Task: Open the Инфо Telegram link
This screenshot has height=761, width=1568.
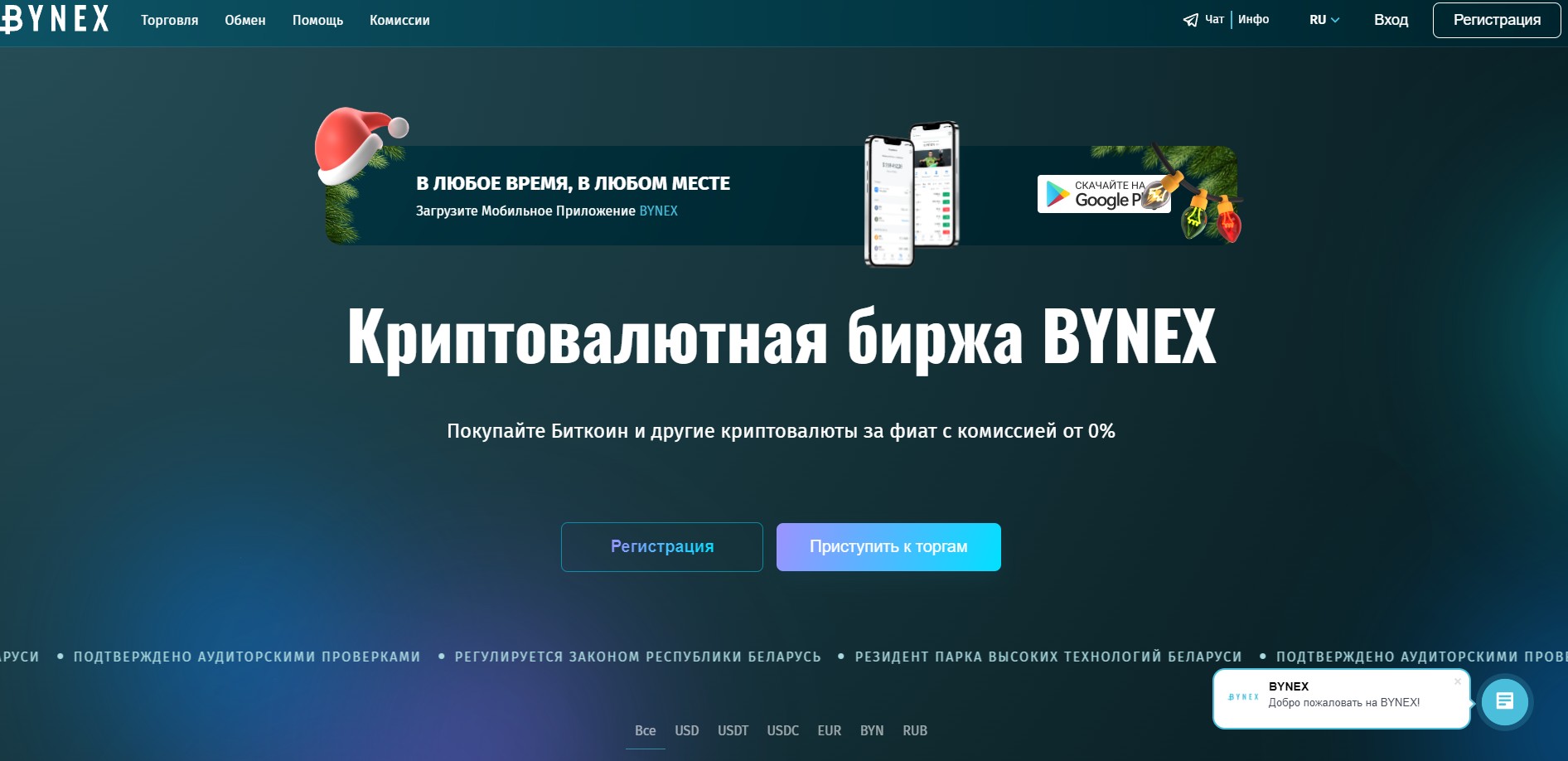Action: pyautogui.click(x=1253, y=19)
